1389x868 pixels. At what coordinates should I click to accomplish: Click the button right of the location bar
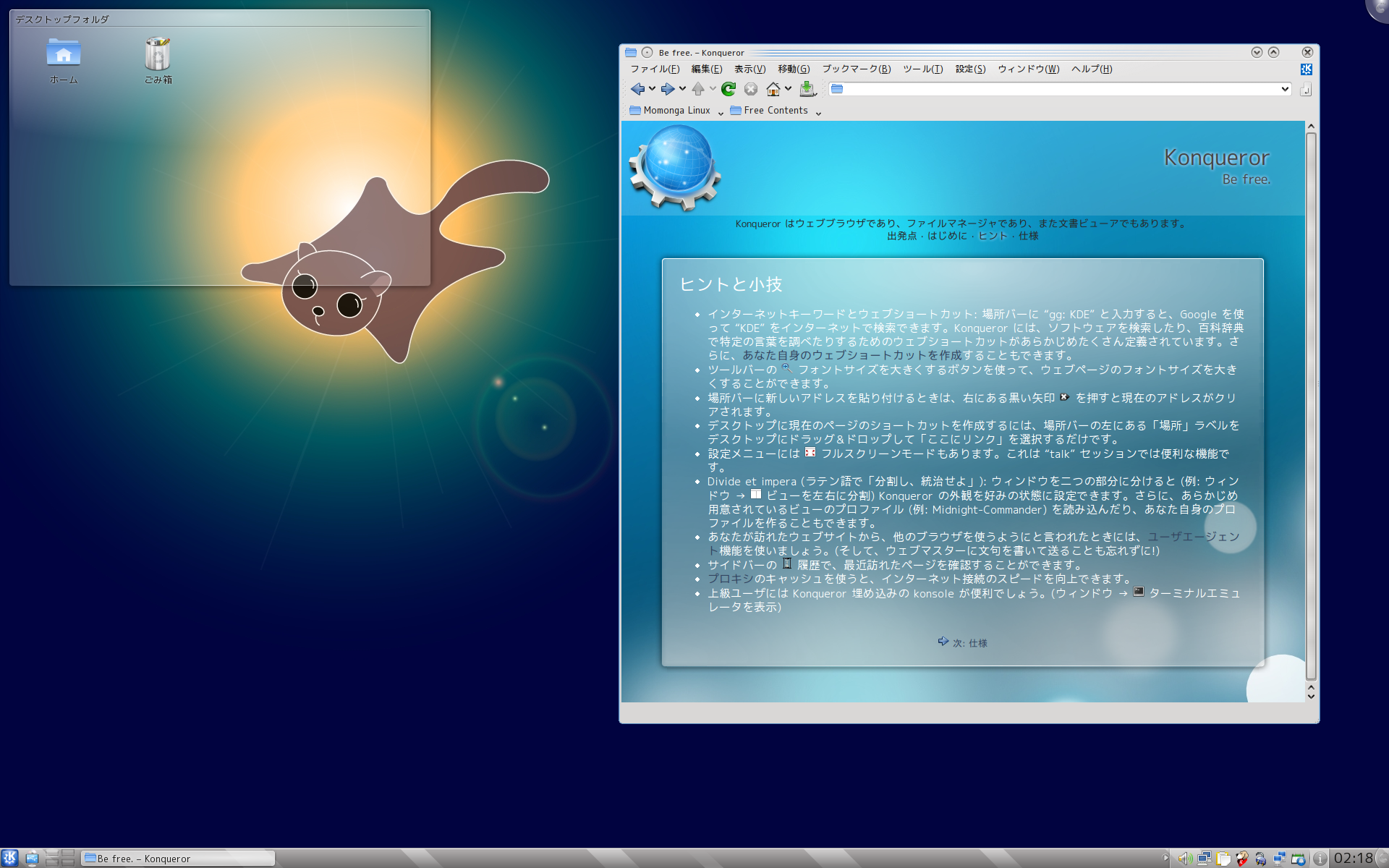coord(1306,89)
